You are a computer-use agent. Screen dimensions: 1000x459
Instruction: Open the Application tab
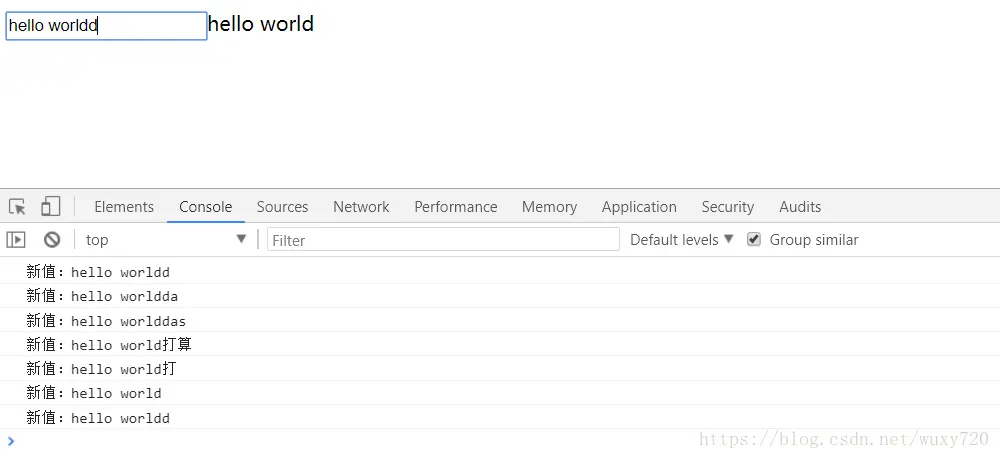pos(639,207)
